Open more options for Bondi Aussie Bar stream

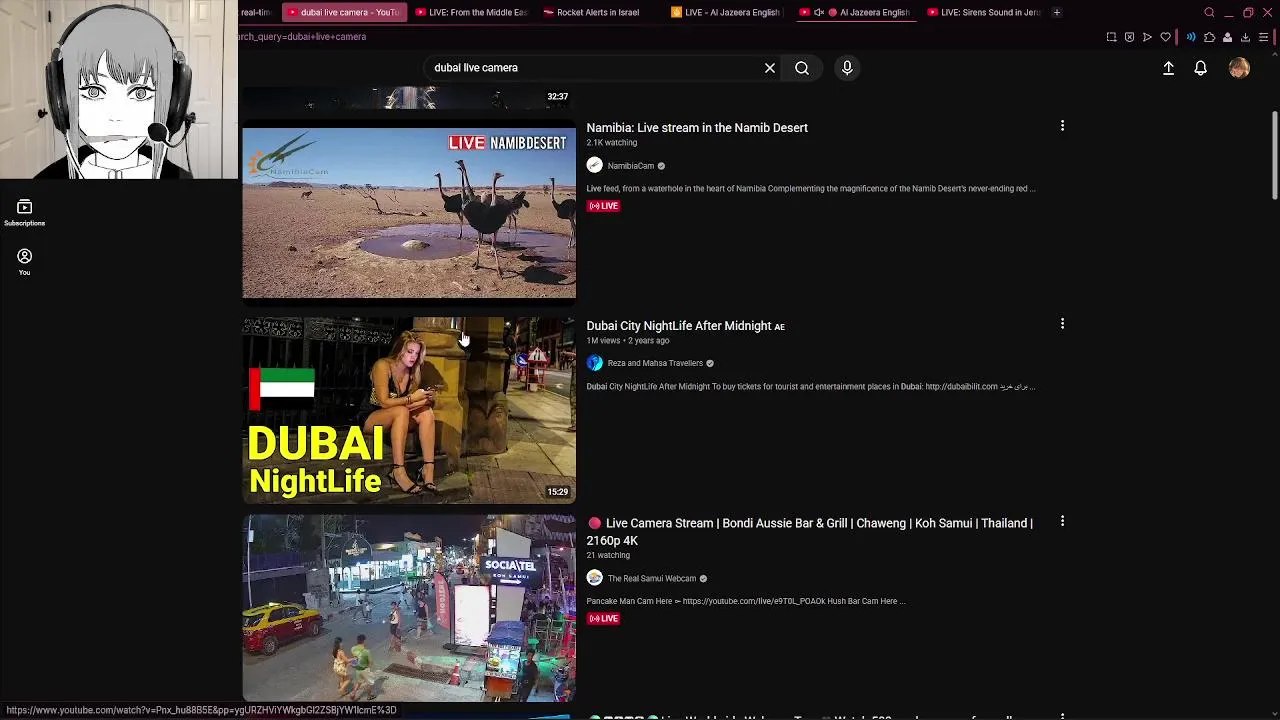[x=1062, y=522]
